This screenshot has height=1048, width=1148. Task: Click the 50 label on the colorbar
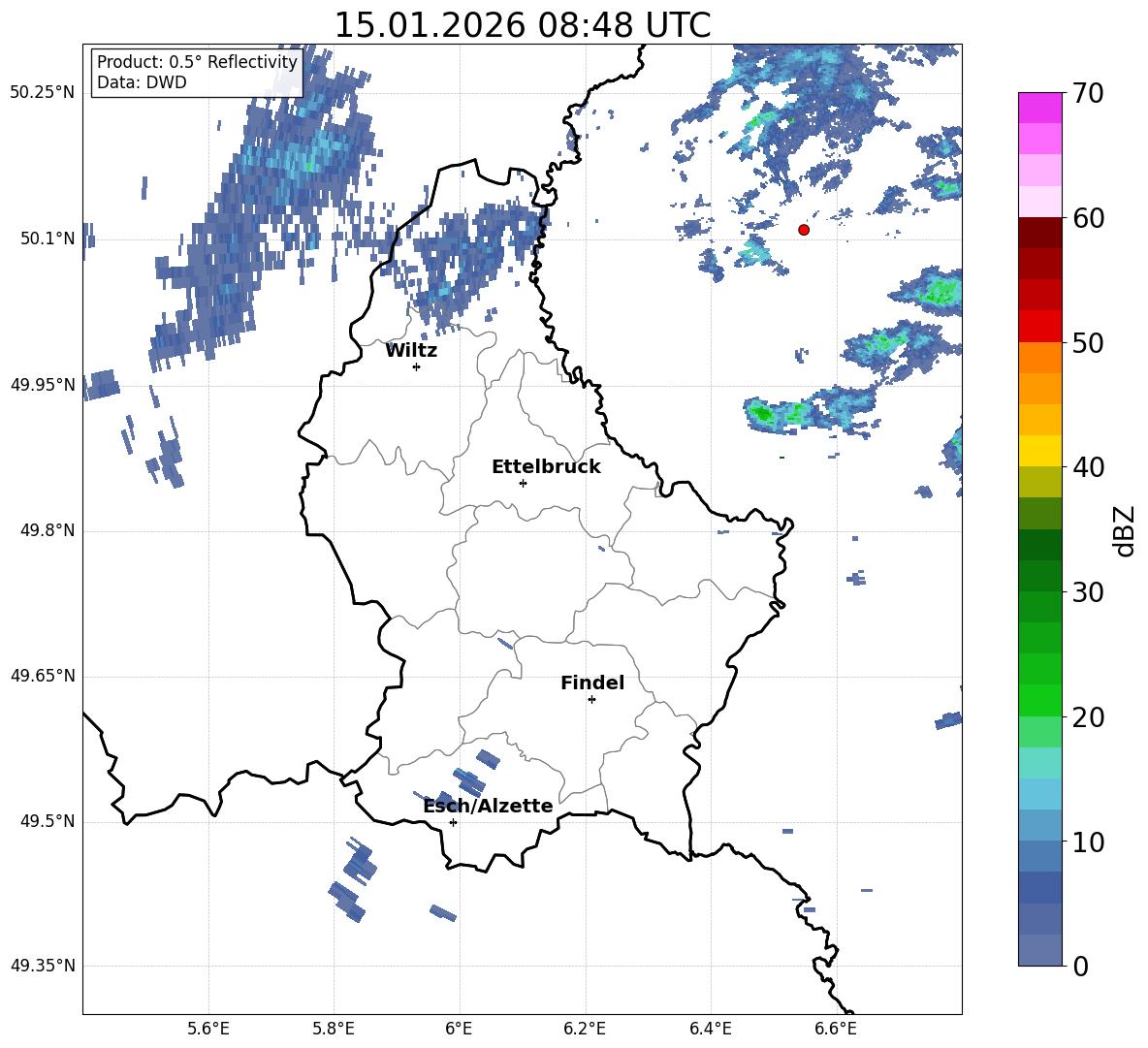(1088, 342)
